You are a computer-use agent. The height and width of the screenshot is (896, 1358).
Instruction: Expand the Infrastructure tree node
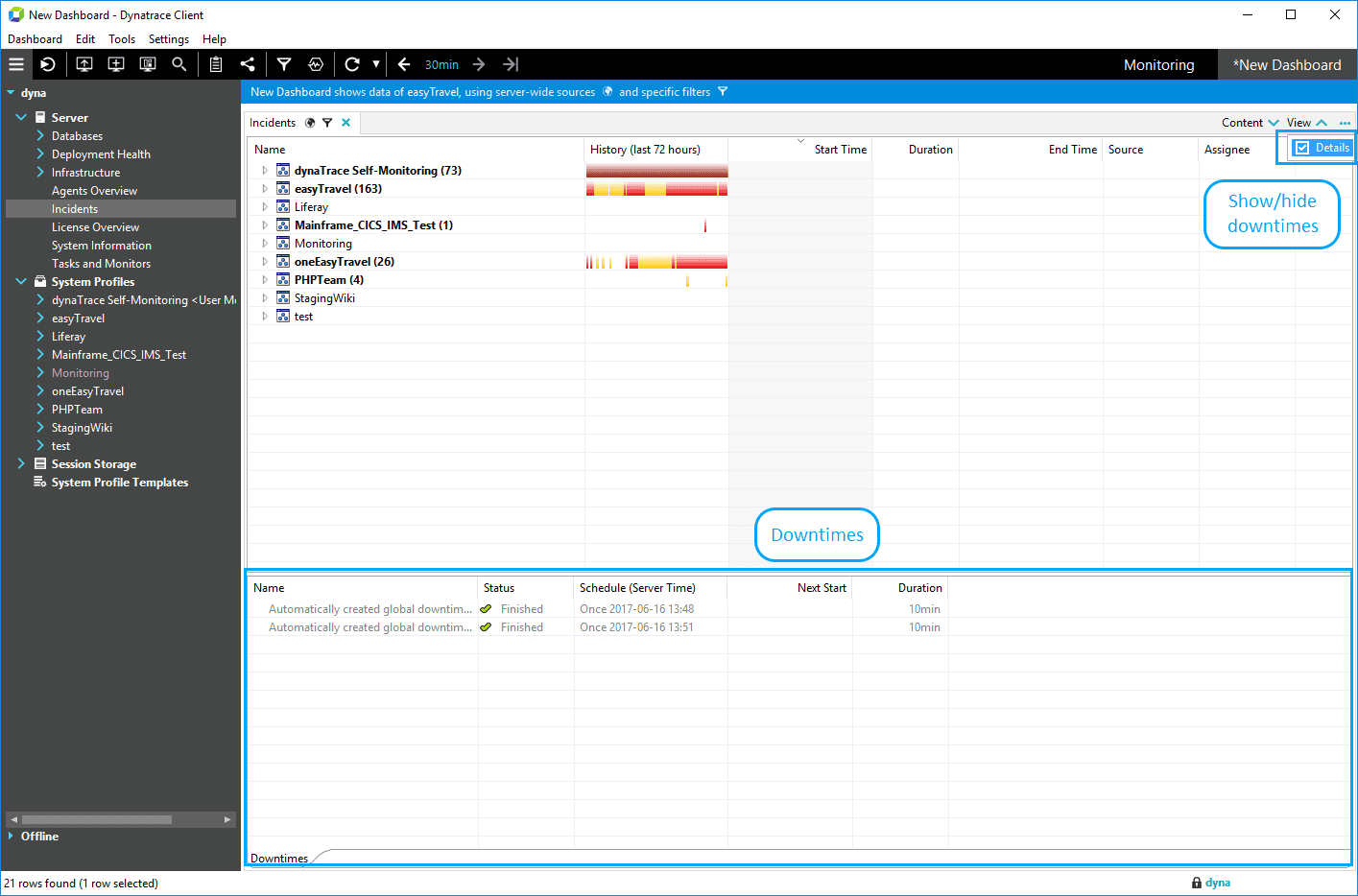40,172
